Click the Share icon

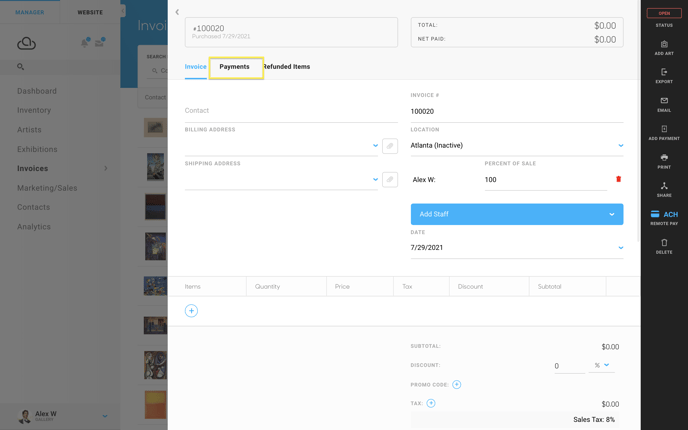(664, 186)
